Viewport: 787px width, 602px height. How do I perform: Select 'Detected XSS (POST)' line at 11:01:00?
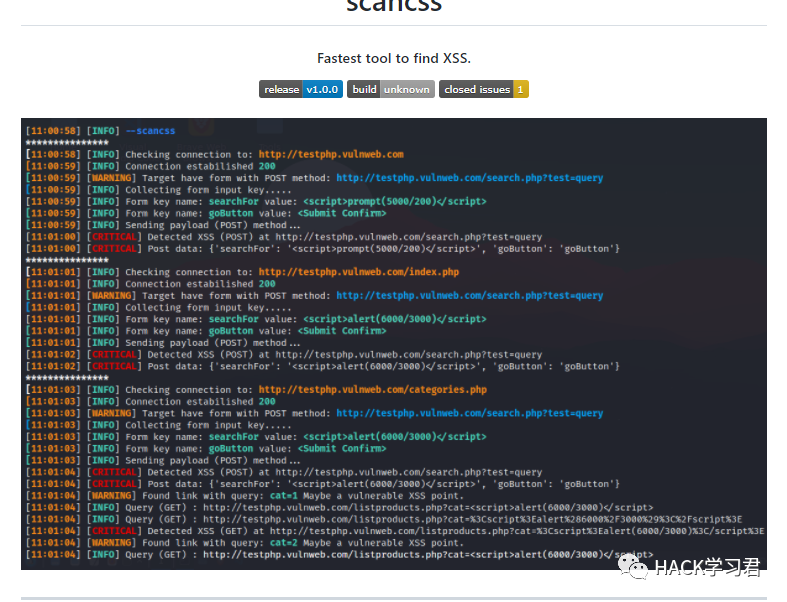coord(284,237)
